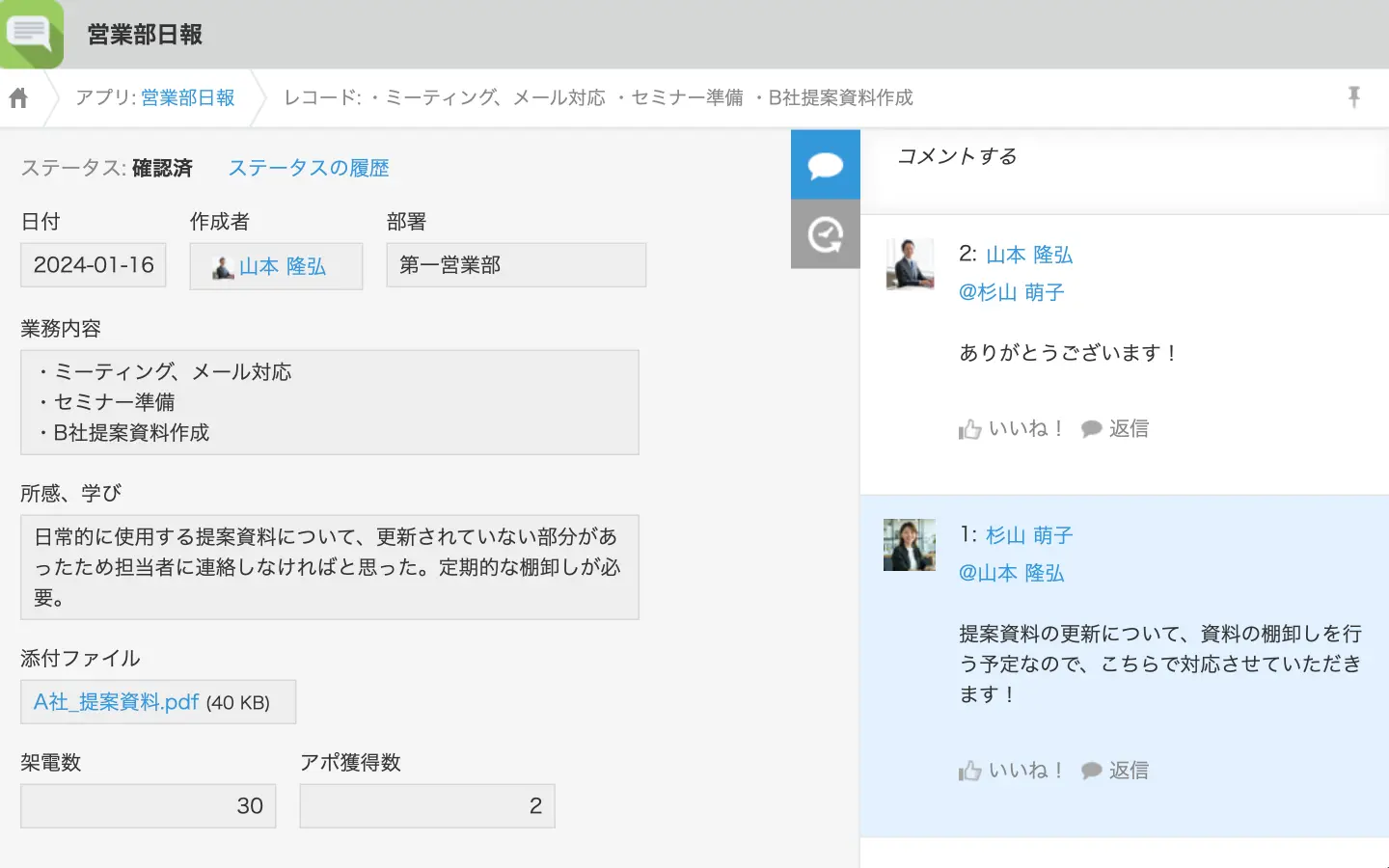The height and width of the screenshot is (868, 1389).
Task: Open the change history clock tab
Action: 825,234
